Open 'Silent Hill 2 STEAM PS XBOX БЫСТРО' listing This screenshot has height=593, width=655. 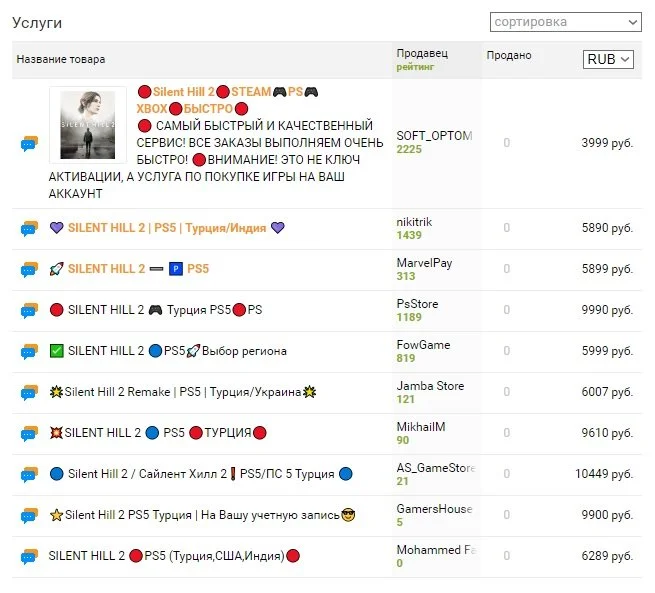click(228, 100)
